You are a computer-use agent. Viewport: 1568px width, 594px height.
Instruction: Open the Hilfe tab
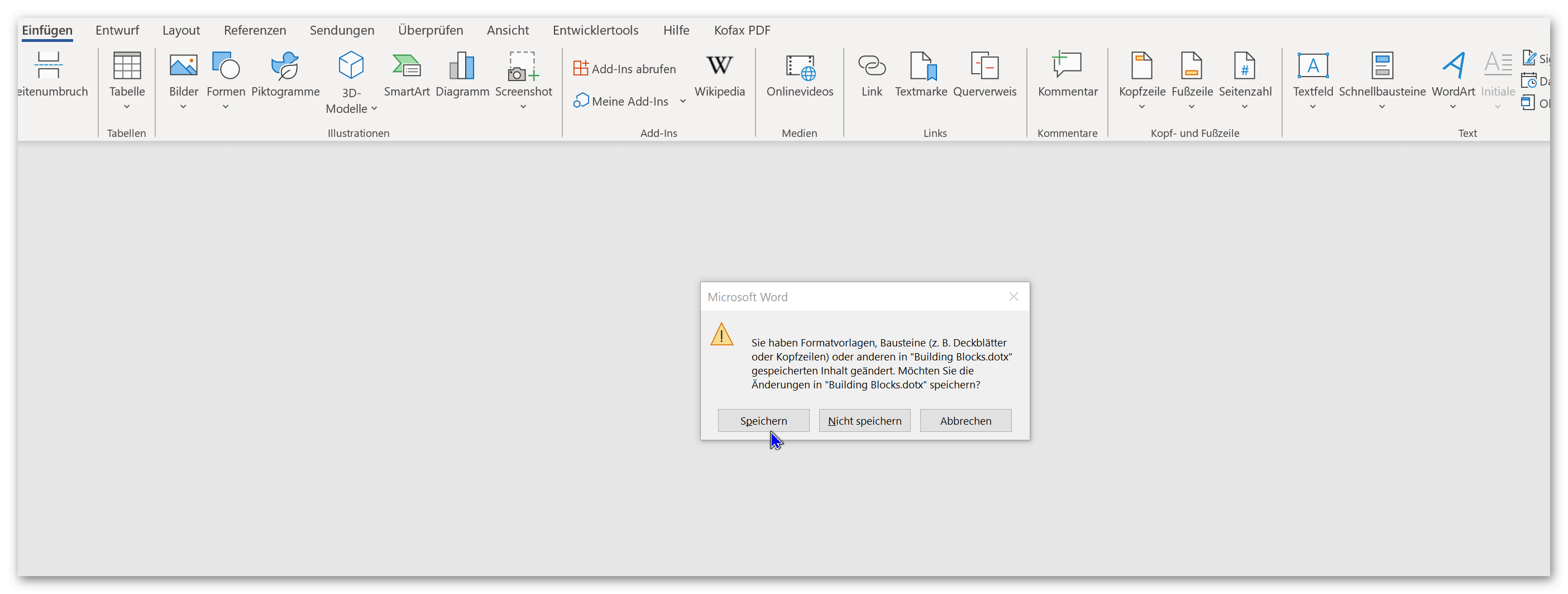(x=676, y=30)
